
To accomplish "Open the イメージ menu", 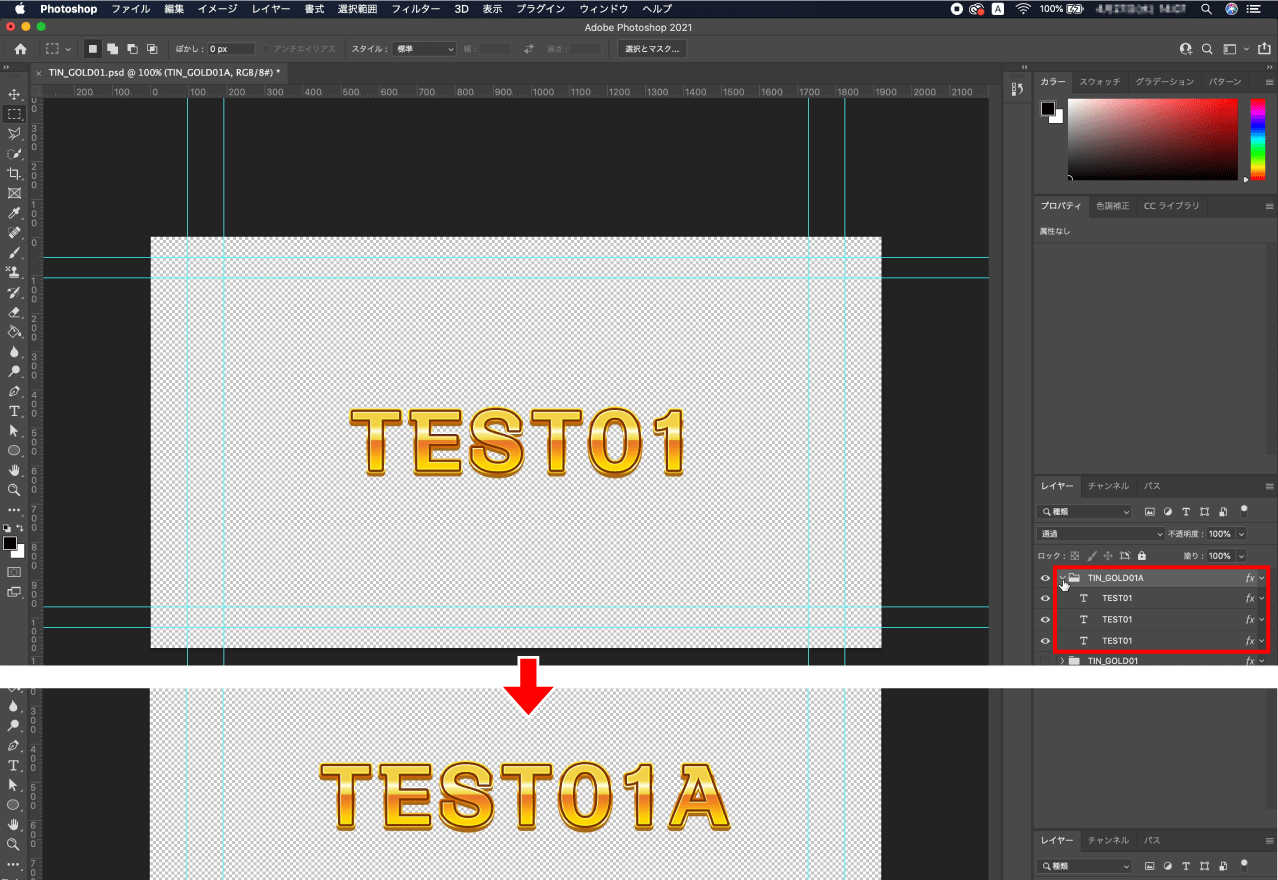I will (217, 9).
